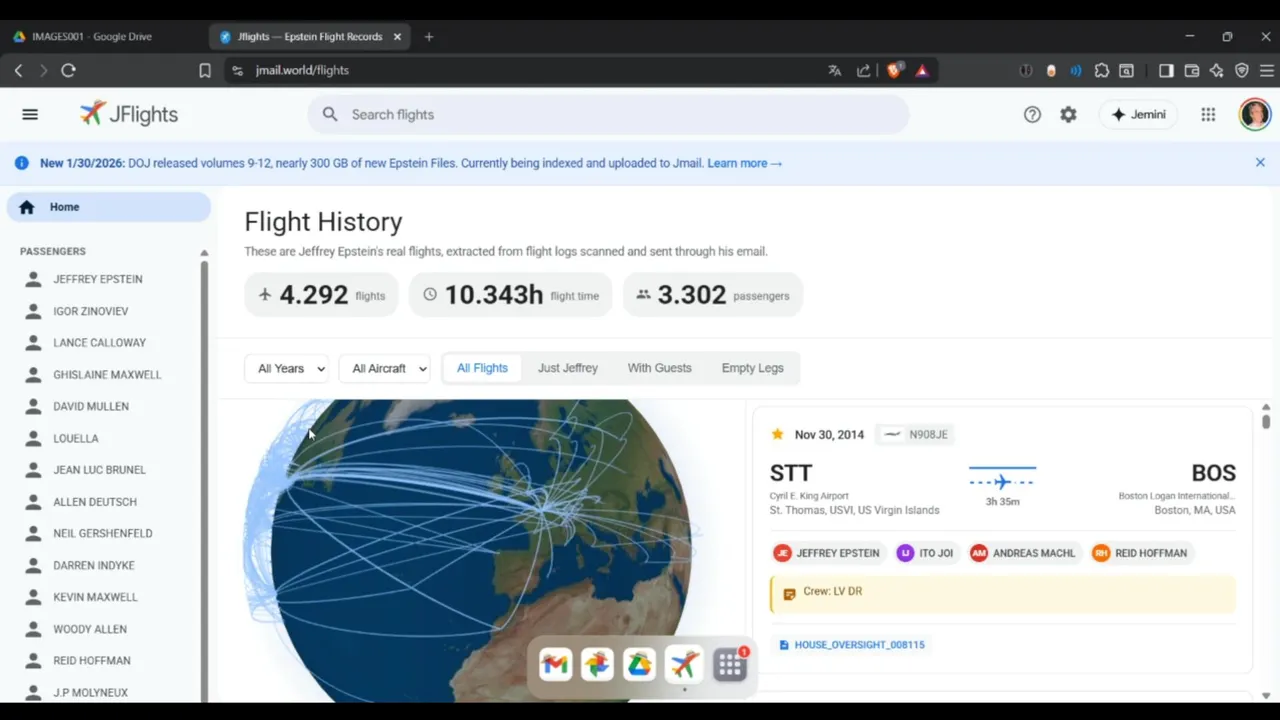Click the address bar URL jmail.world/flights
This screenshot has width=1280, height=720.
[x=302, y=70]
